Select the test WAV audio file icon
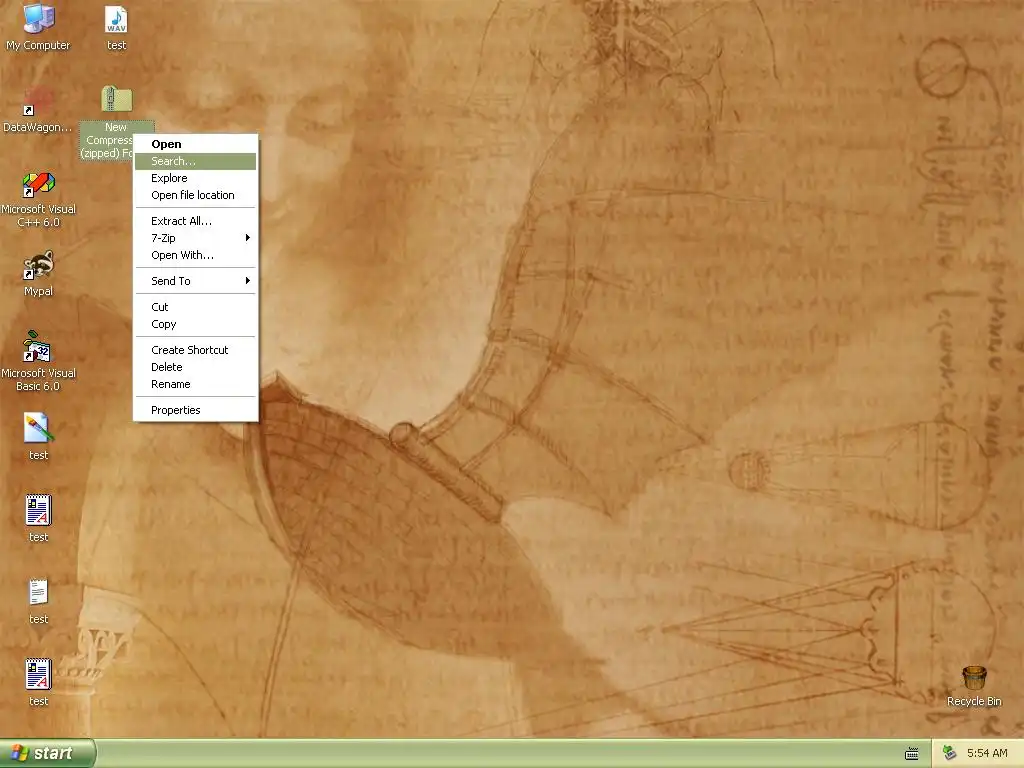Screen dimensions: 1024x768 [116, 26]
